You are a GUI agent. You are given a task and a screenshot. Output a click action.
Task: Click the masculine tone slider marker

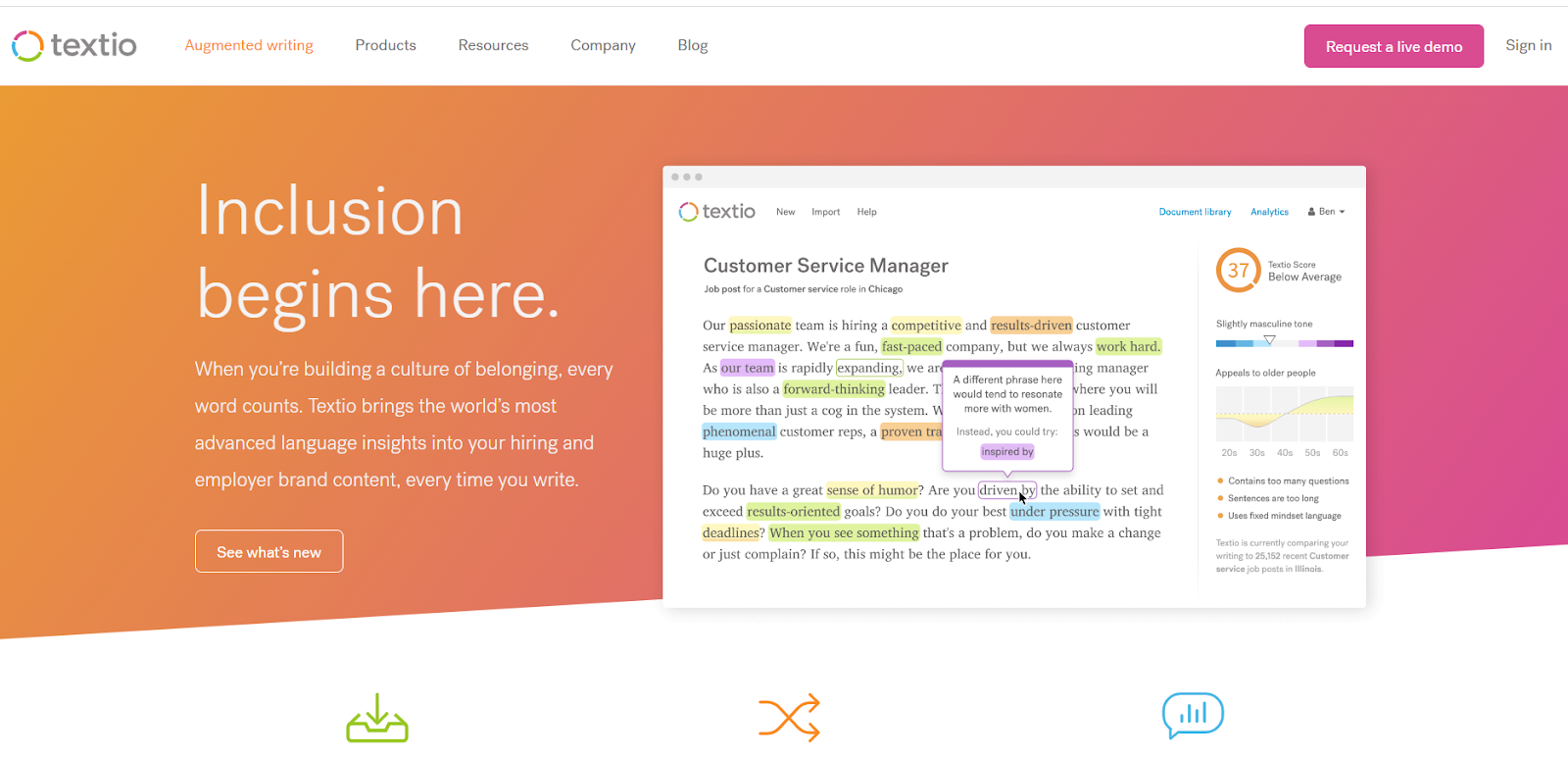pos(1269,340)
